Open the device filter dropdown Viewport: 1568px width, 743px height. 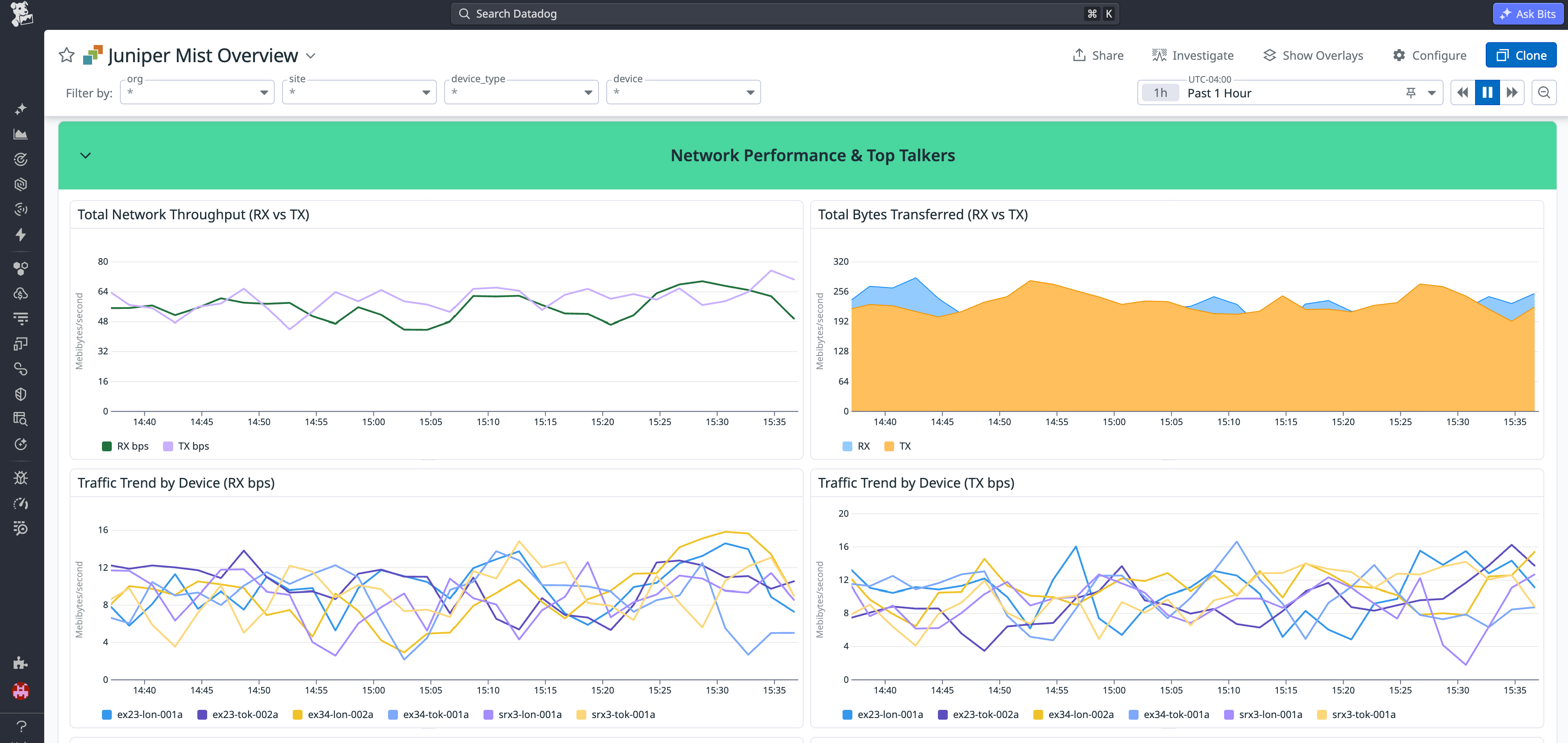point(684,92)
